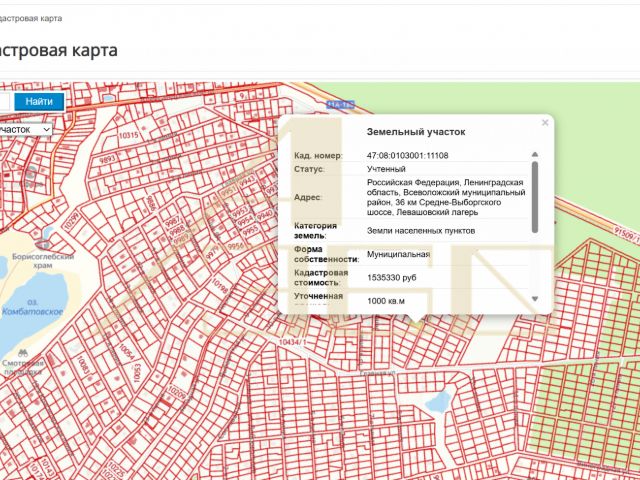
Task: Click the Найти search button
Action: point(39,102)
